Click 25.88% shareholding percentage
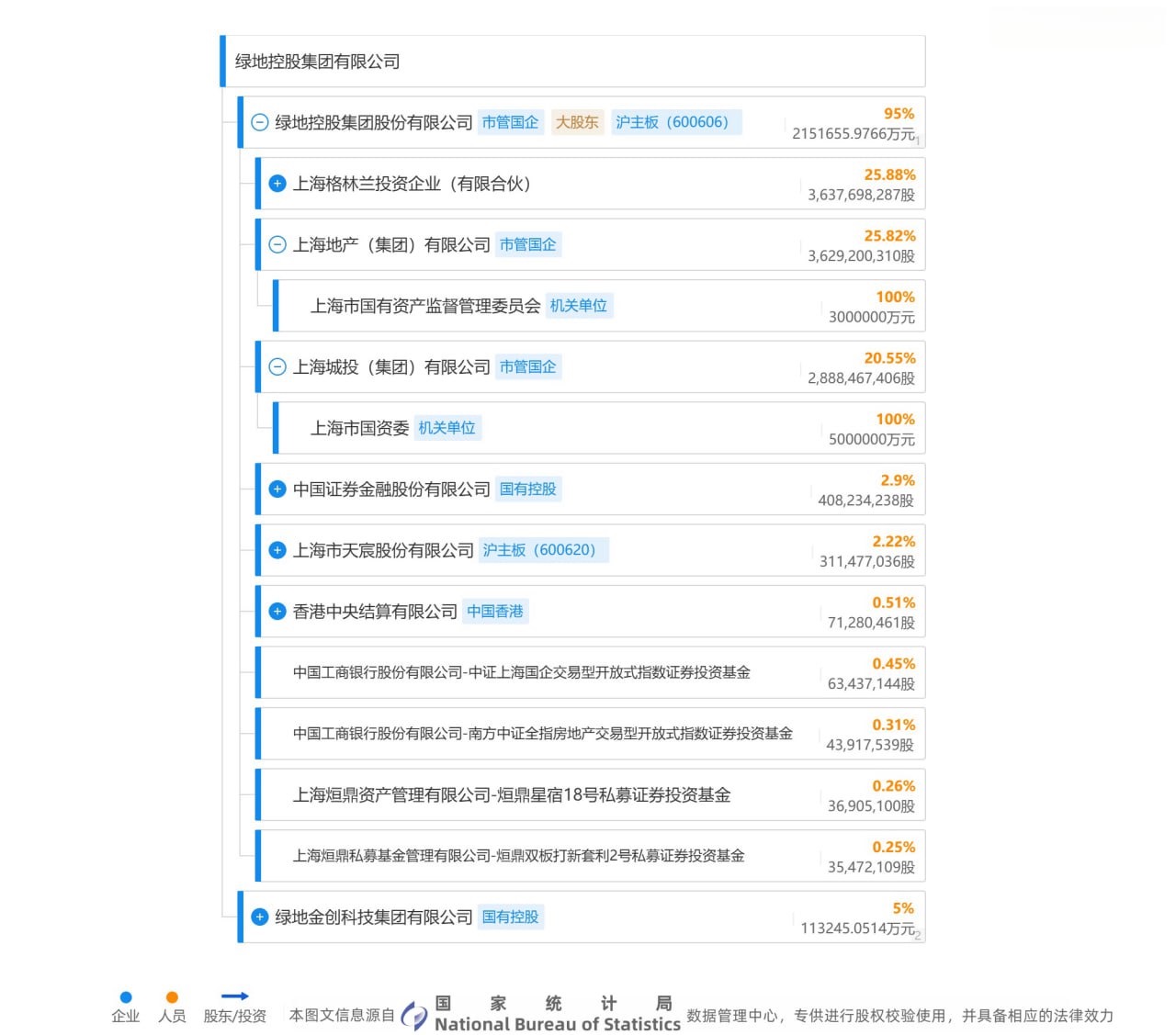Image resolution: width=1176 pixels, height=1035 pixels. tap(889, 174)
